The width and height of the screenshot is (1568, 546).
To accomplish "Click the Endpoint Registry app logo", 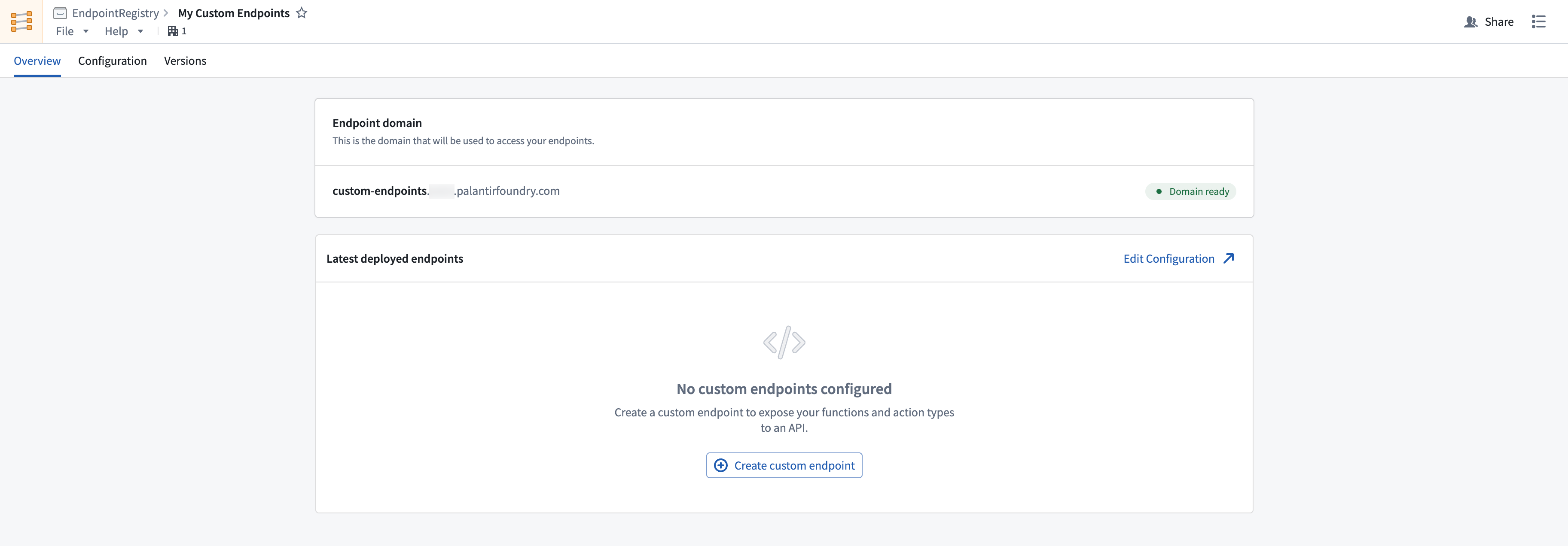I will pos(22,21).
